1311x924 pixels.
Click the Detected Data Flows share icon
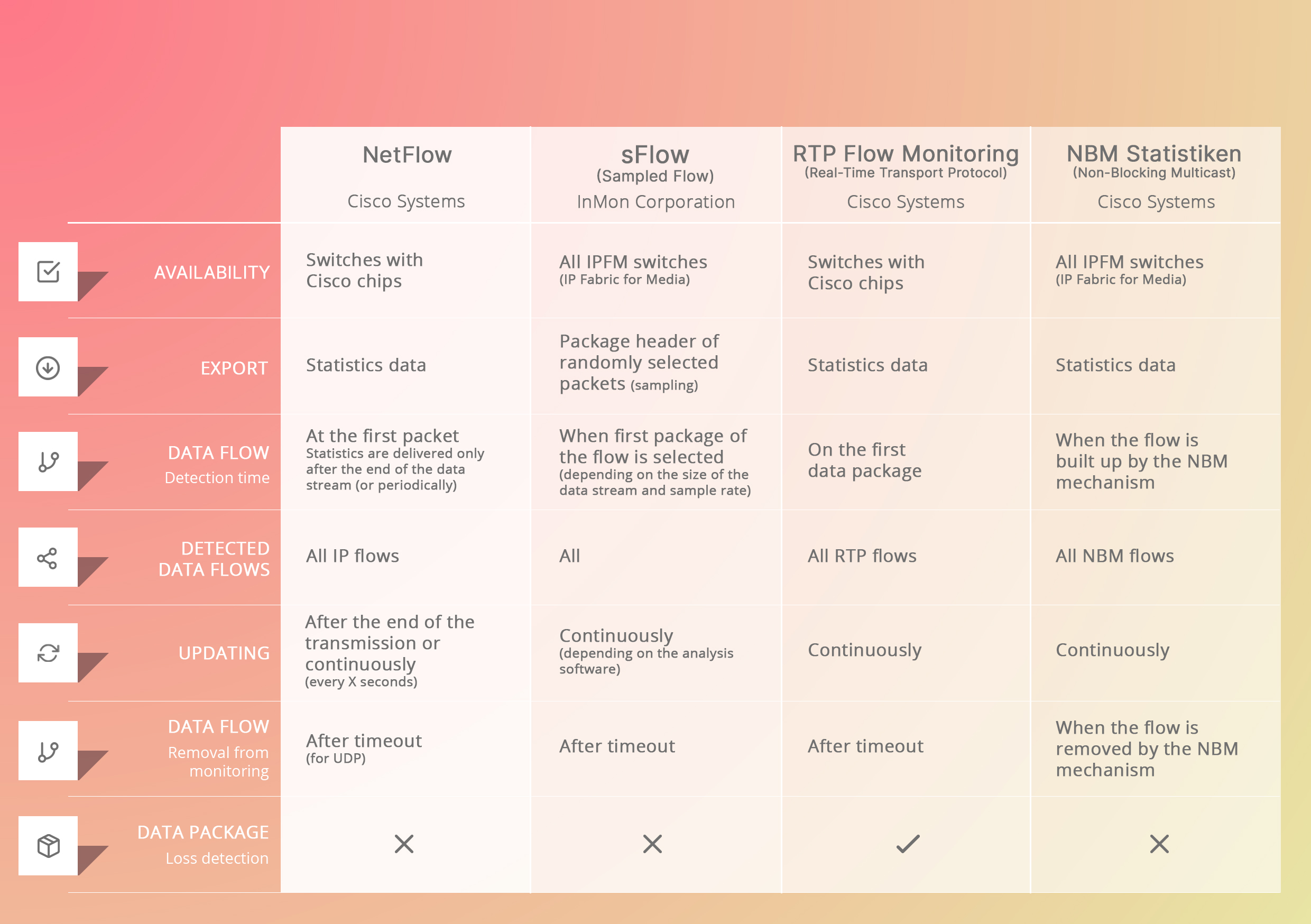point(48,558)
